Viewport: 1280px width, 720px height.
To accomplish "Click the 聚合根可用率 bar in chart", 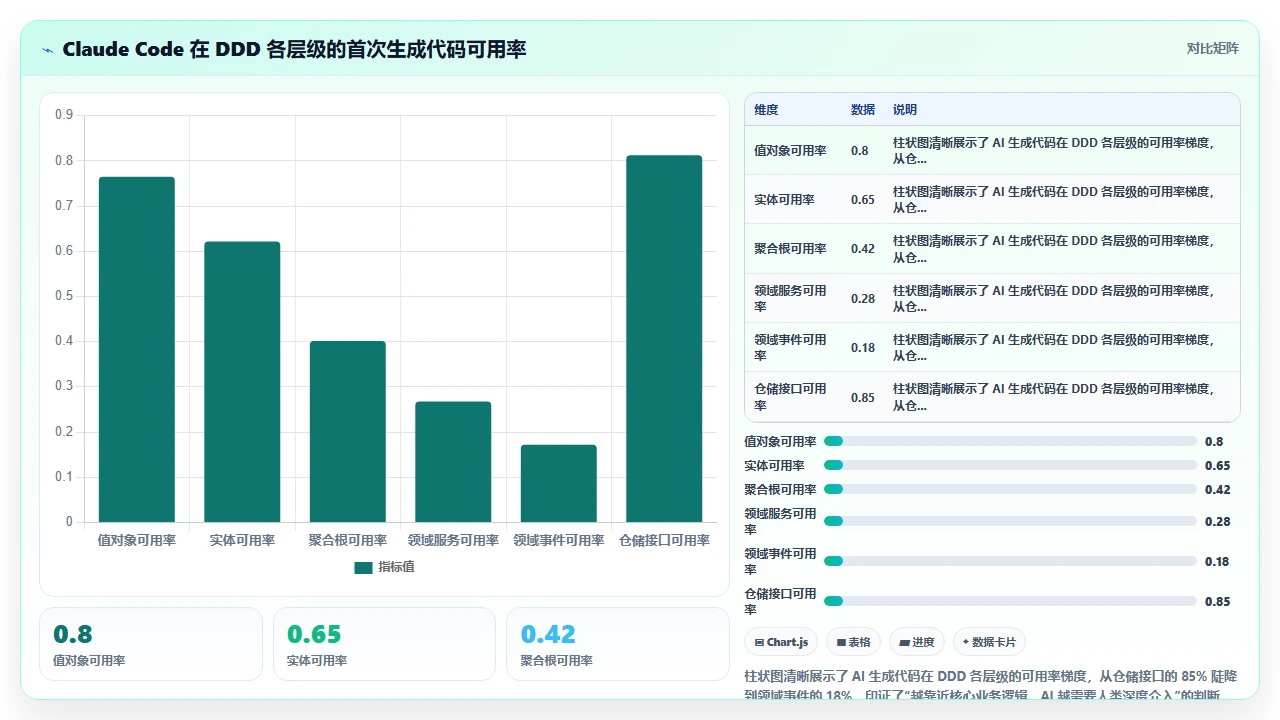I will pyautogui.click(x=348, y=432).
